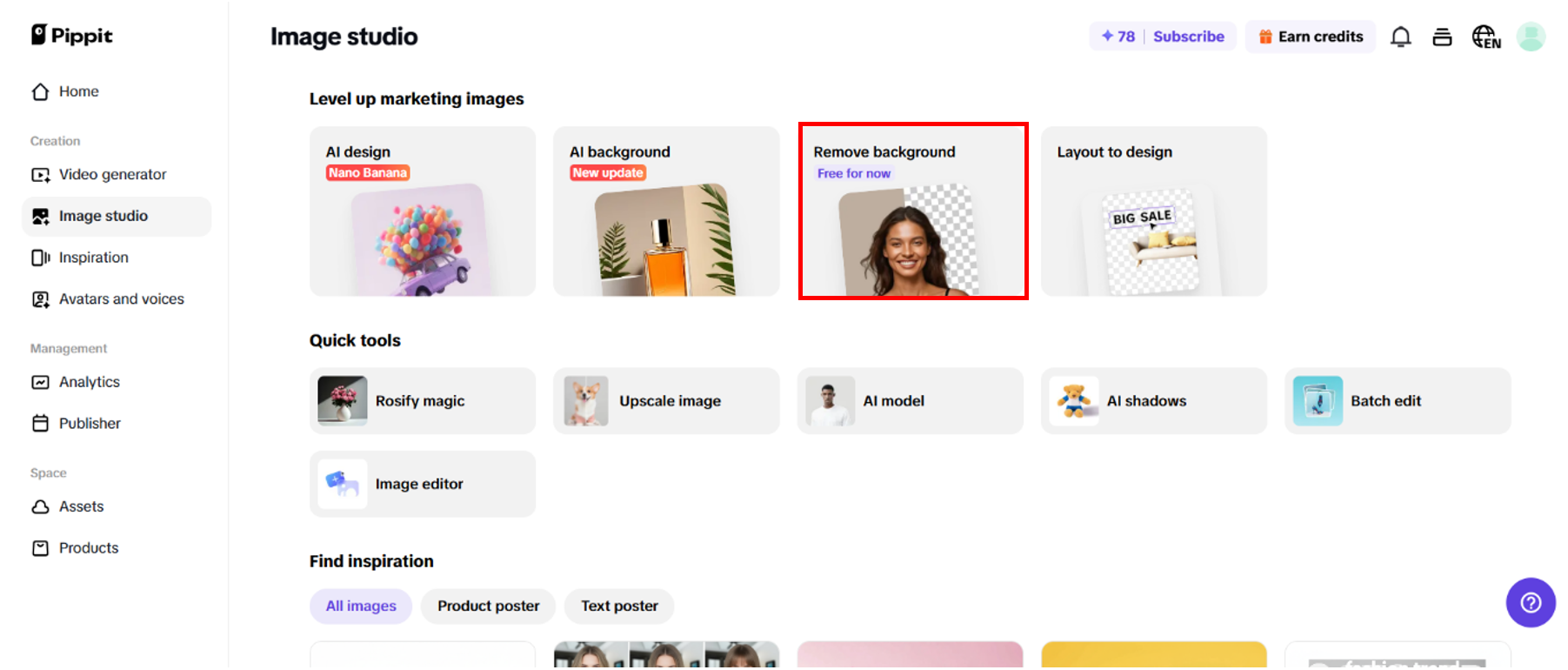The height and width of the screenshot is (670, 1568).
Task: Launch the Image editor tool
Action: 423,484
